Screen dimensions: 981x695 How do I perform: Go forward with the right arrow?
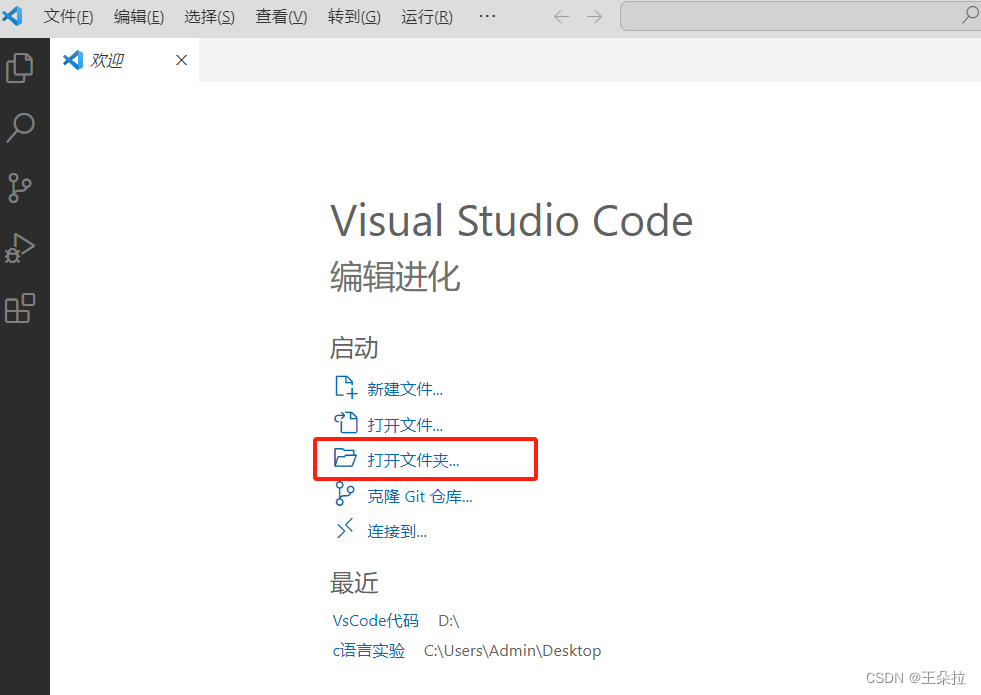(x=594, y=17)
